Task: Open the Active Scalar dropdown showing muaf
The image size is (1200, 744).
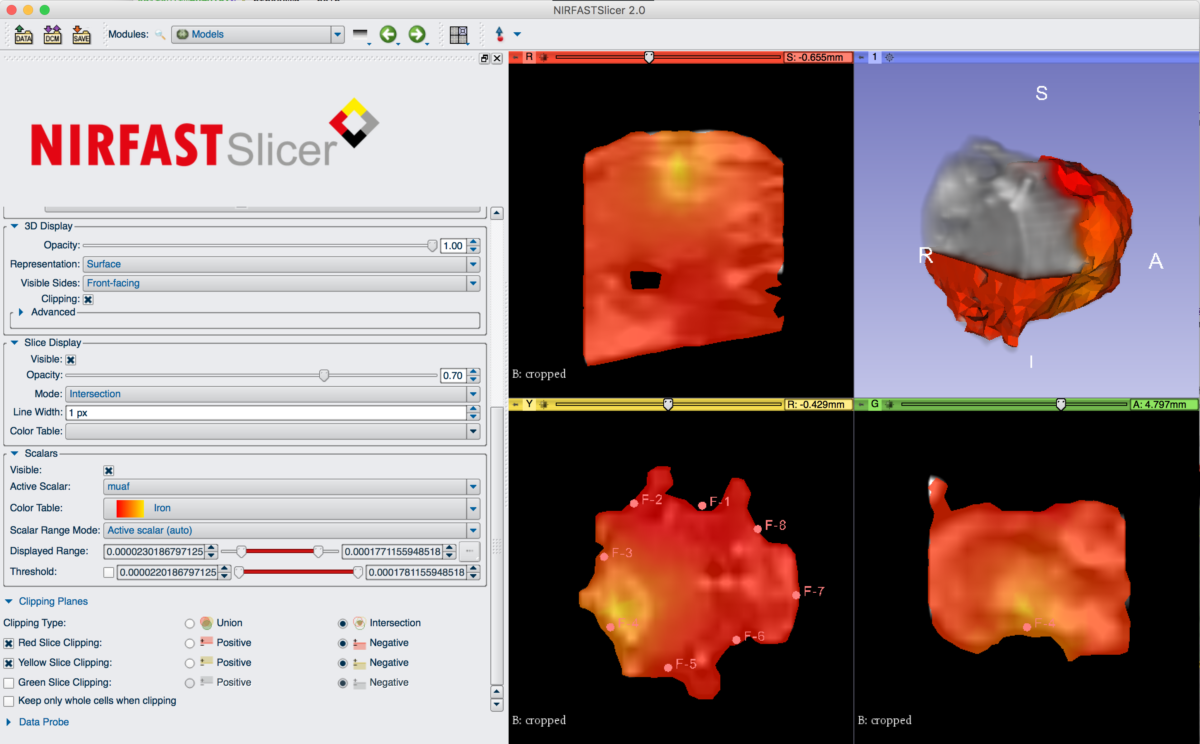Action: [293, 487]
